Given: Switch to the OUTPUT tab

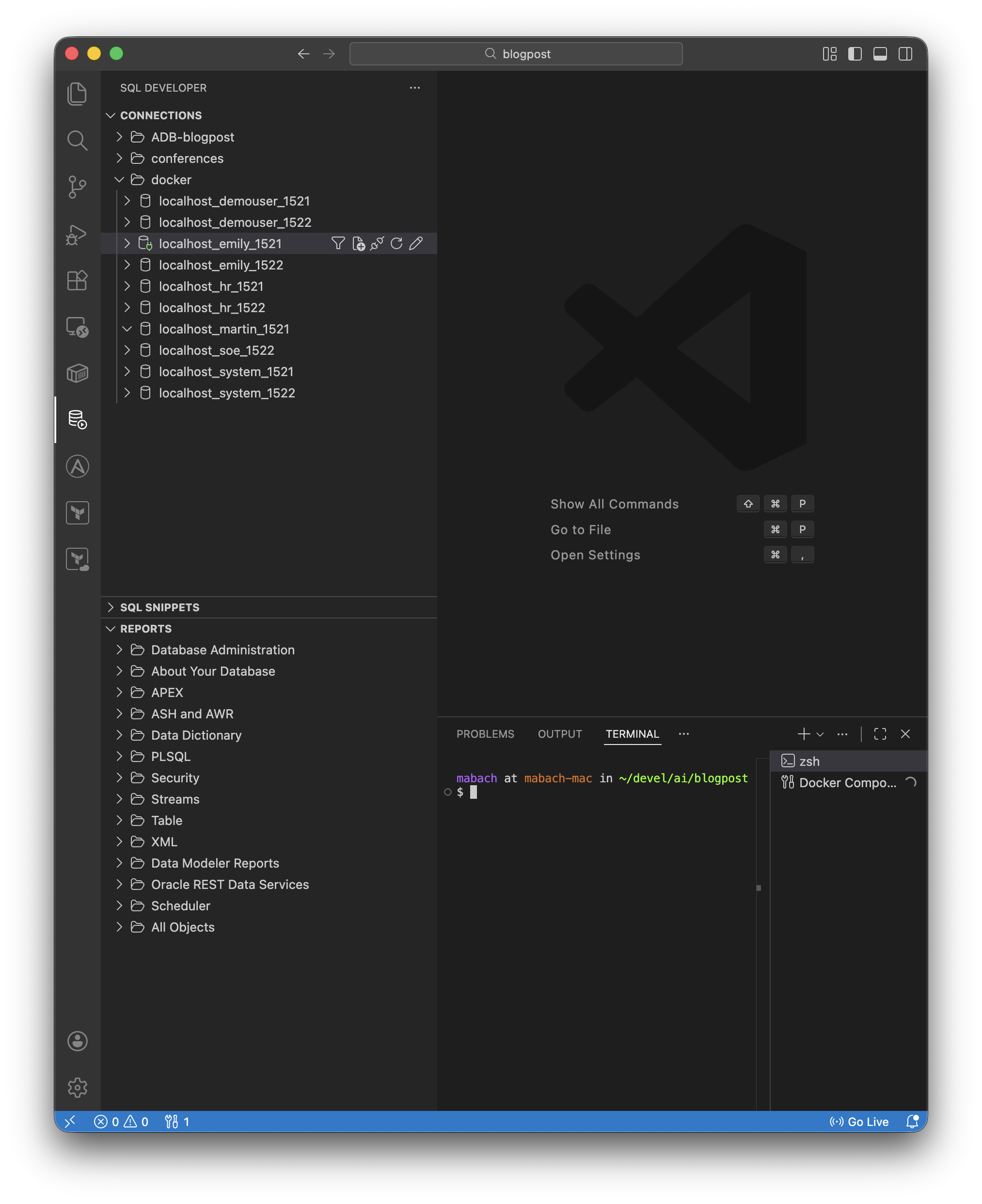Looking at the screenshot, I should point(559,734).
